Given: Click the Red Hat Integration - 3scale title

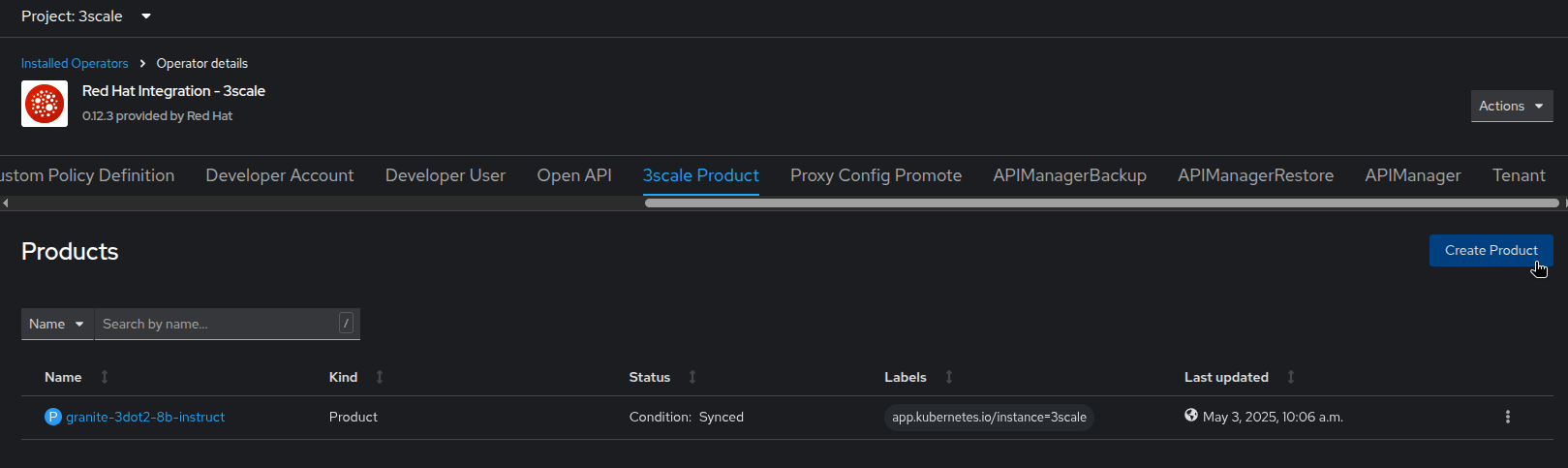Looking at the screenshot, I should tap(173, 91).
